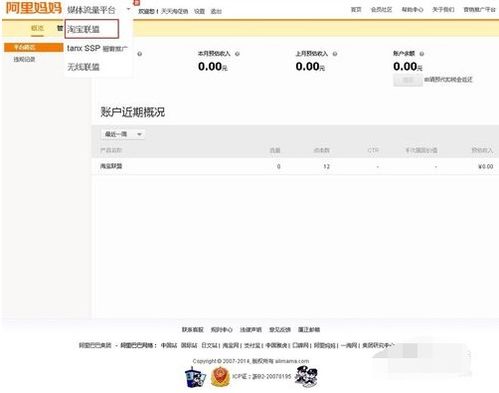
Task: Open 会员社区 in the top navigation
Action: click(x=381, y=10)
